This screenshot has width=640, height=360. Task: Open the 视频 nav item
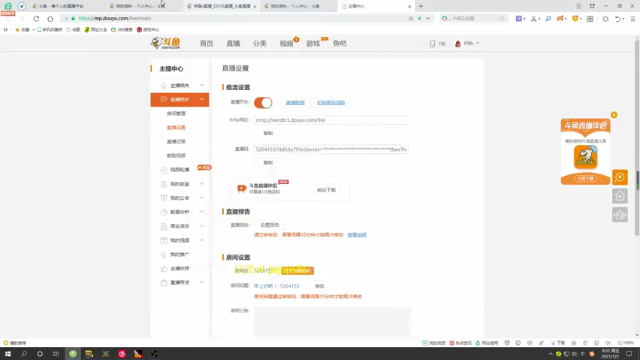286,43
